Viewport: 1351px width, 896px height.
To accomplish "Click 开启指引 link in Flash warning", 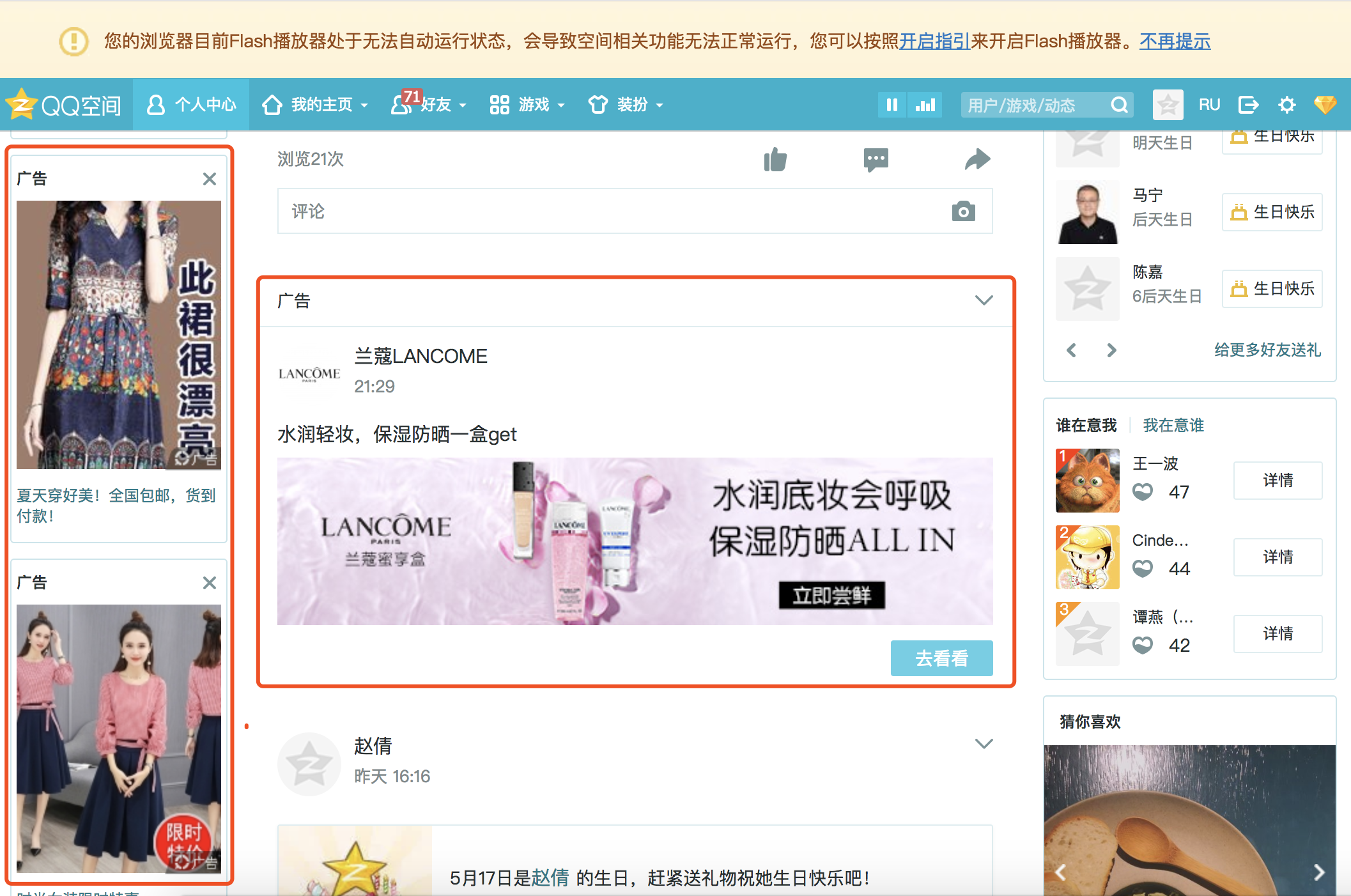I will click(x=935, y=42).
